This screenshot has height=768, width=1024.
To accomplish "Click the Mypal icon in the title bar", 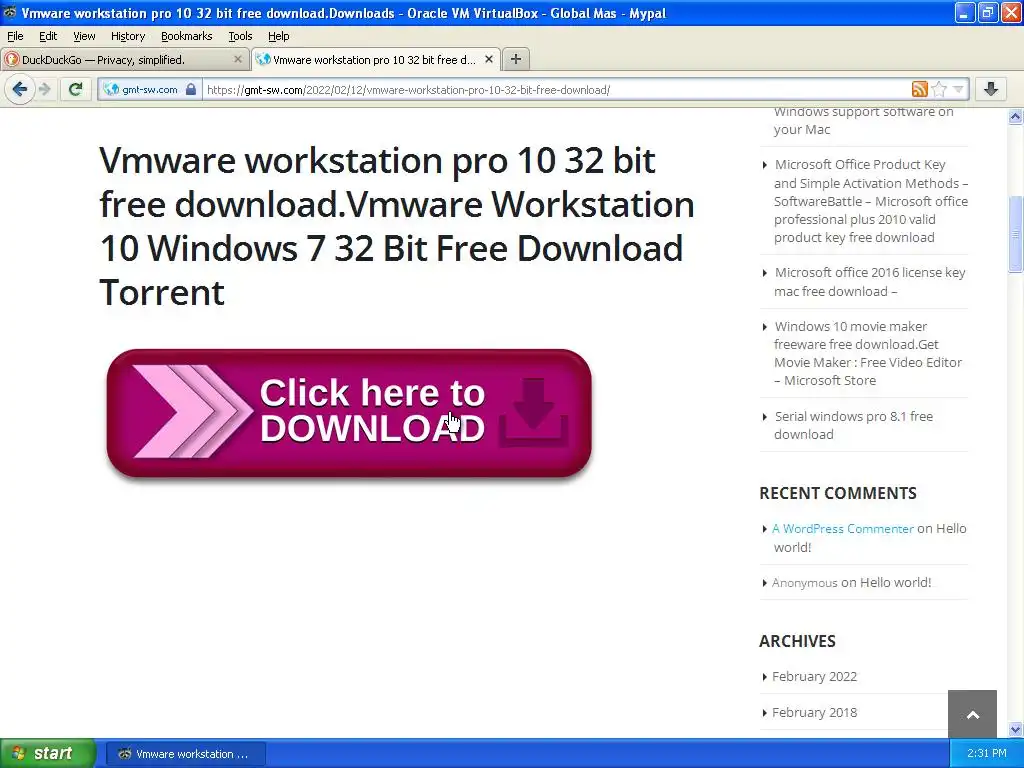I will (x=9, y=12).
